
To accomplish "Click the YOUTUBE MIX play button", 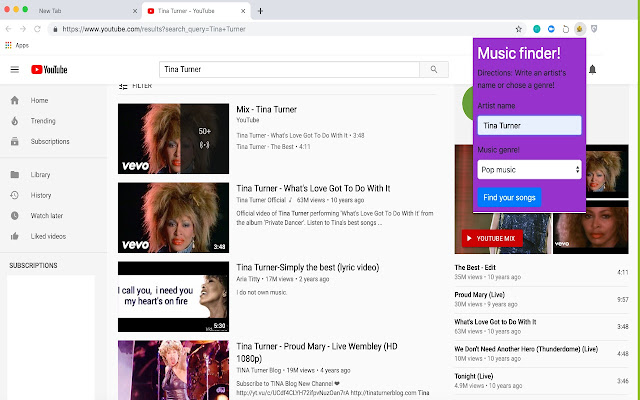I will [x=492, y=238].
